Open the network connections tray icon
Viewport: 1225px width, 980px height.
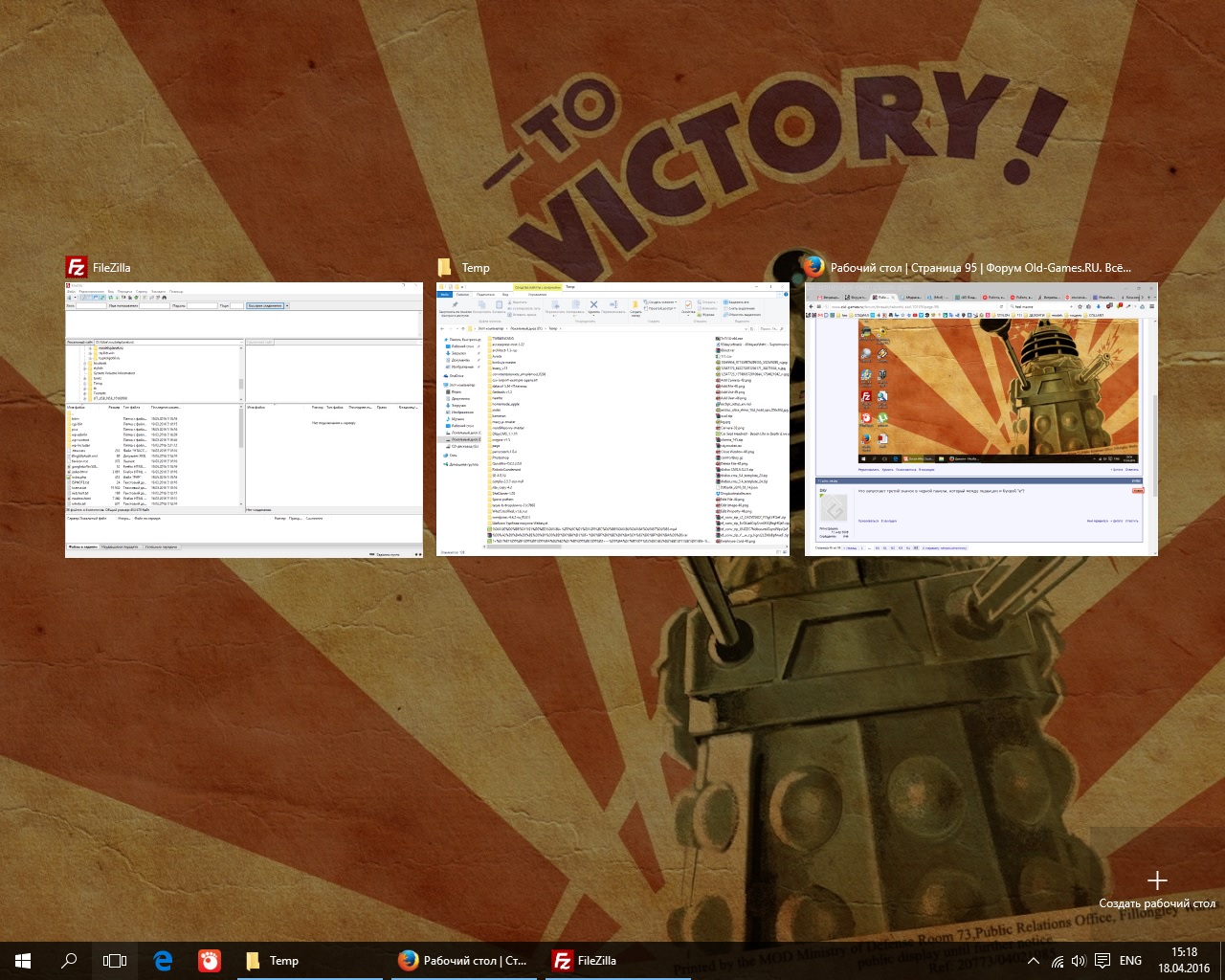(1058, 961)
